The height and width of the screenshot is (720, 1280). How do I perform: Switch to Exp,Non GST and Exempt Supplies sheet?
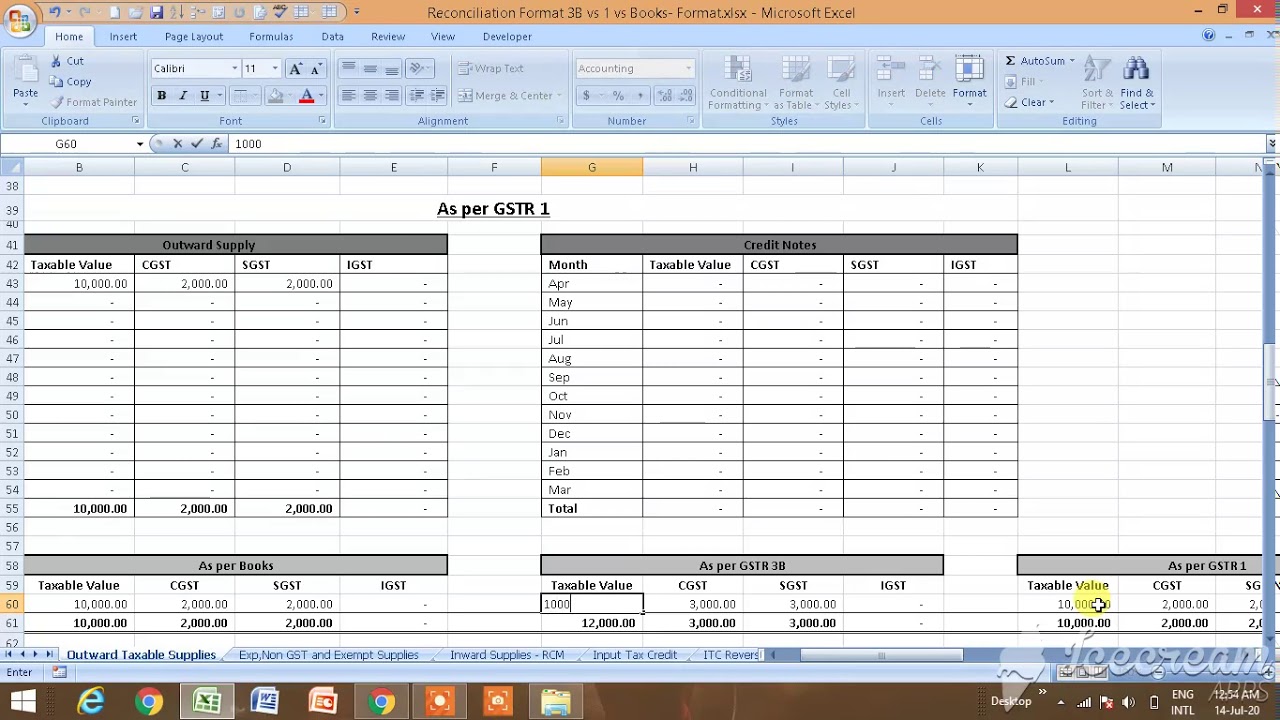(328, 655)
